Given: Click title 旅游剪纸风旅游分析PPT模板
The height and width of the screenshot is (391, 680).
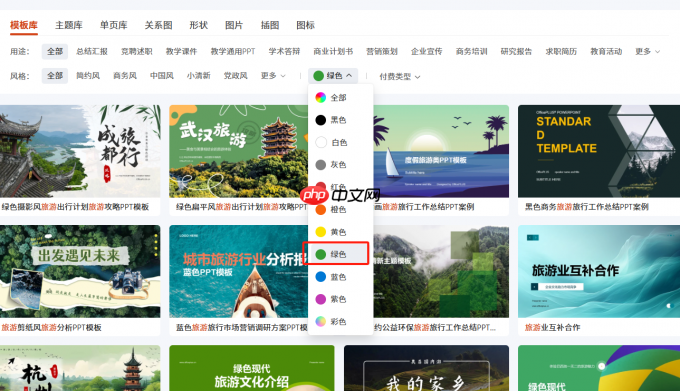Looking at the screenshot, I should 52,327.
